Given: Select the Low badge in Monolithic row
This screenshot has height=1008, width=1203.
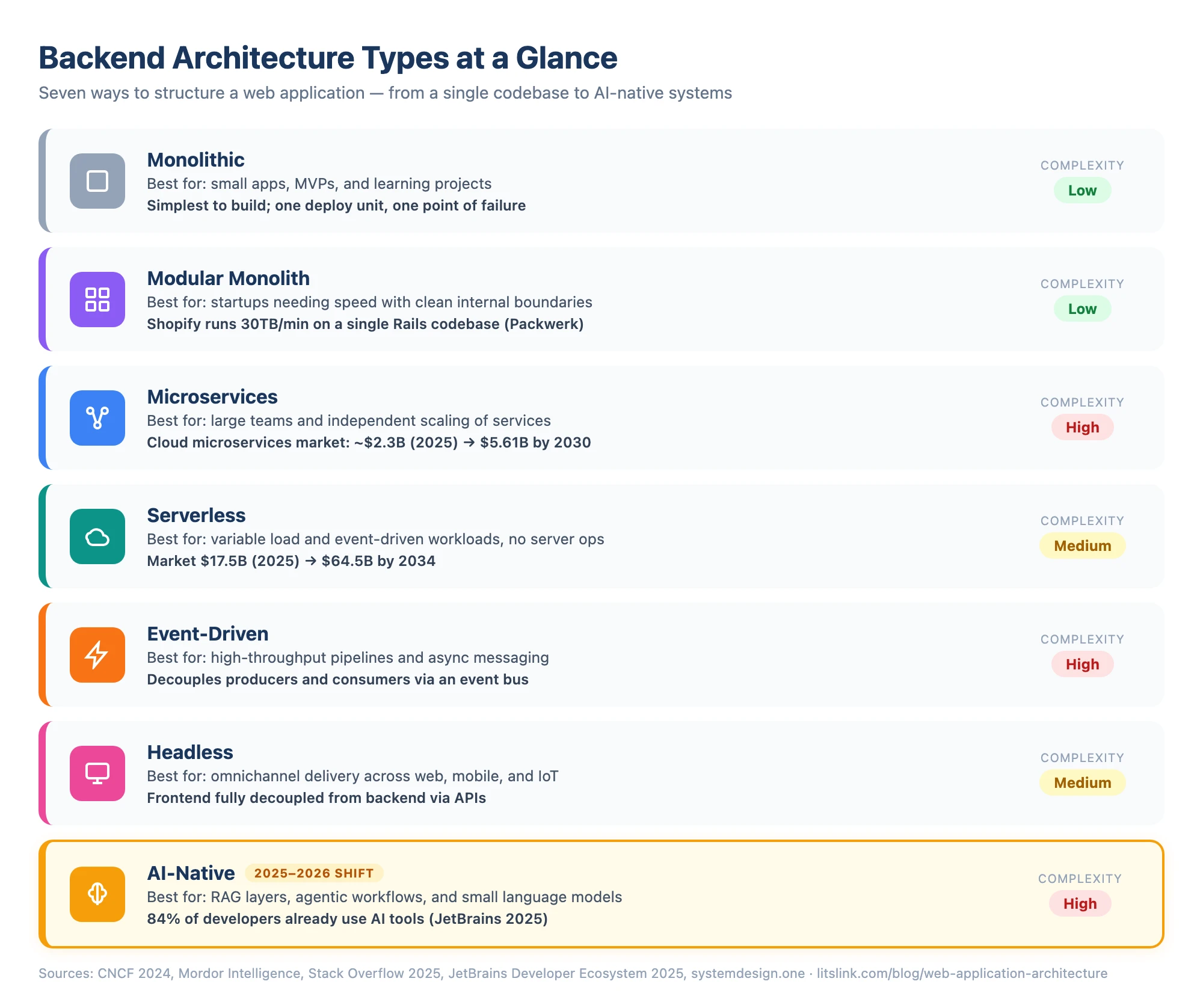Looking at the screenshot, I should pyautogui.click(x=1082, y=191).
